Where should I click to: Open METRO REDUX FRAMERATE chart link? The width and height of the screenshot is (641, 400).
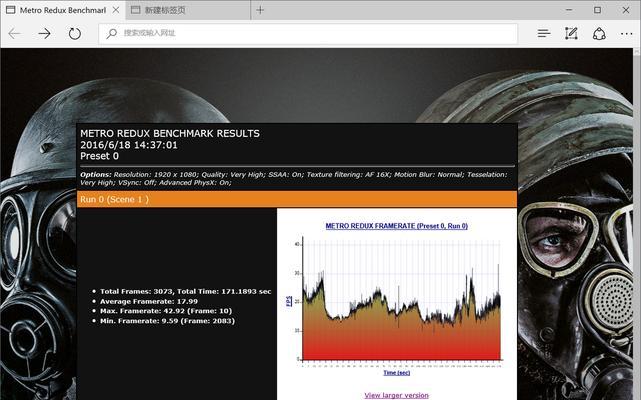(x=397, y=226)
